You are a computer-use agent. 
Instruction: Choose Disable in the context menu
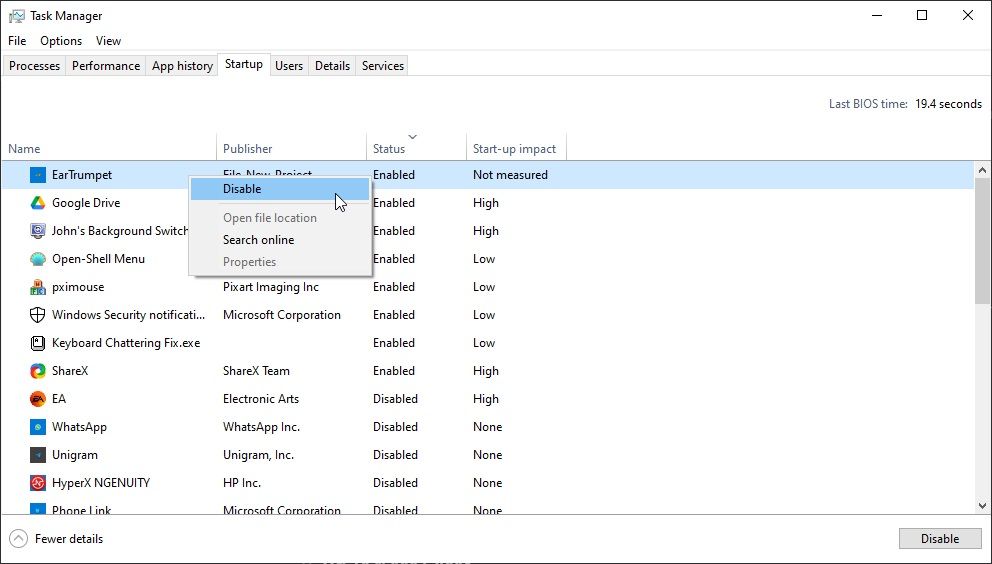point(242,189)
